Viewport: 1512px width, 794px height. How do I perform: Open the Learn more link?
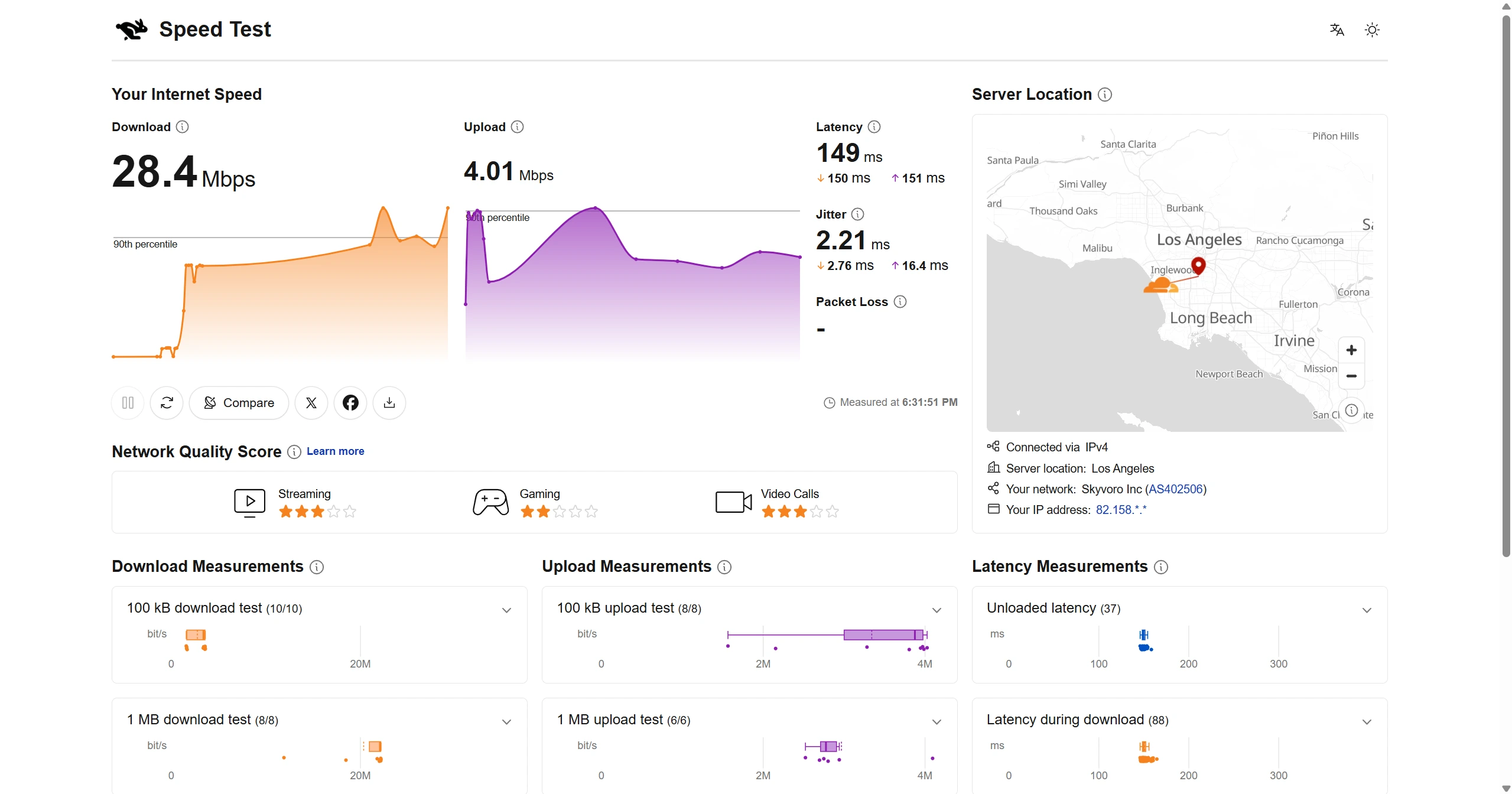(335, 451)
